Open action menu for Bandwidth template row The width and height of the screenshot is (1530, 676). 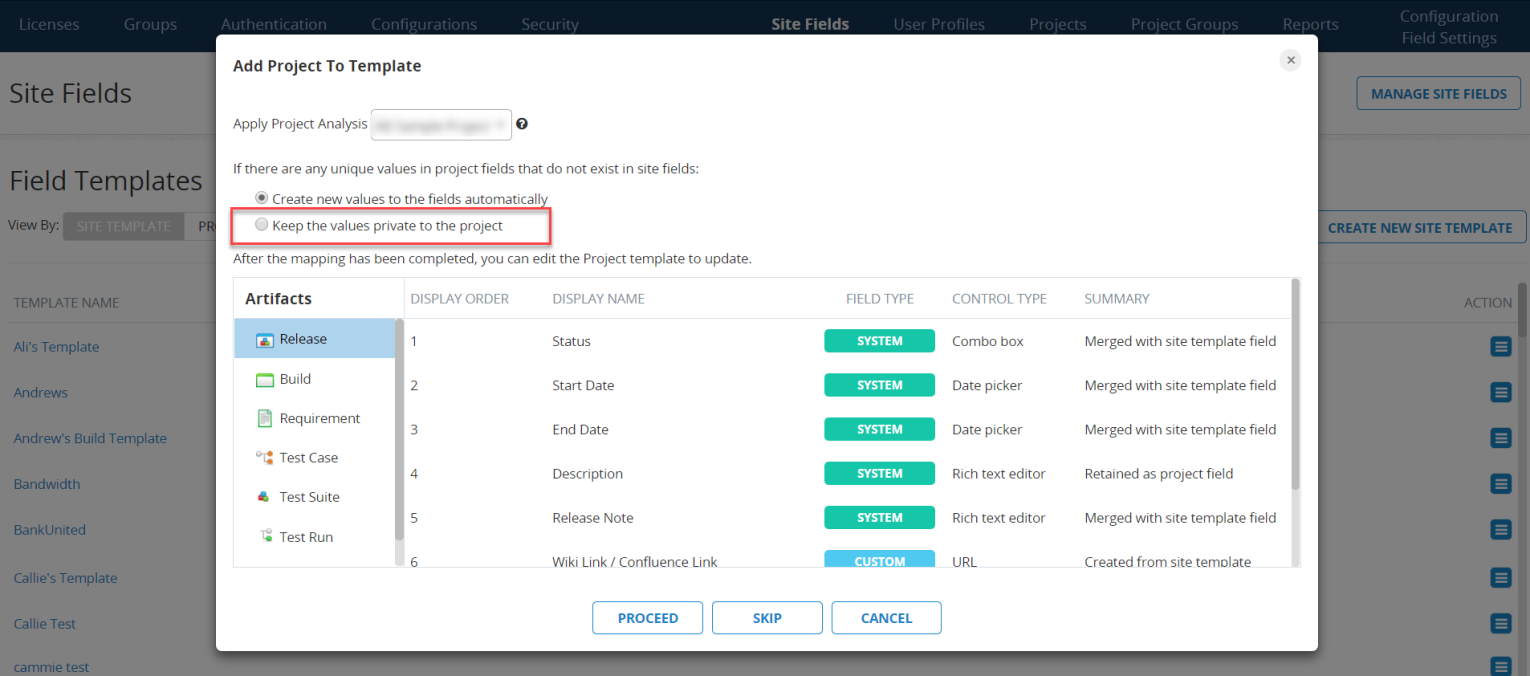coord(1500,484)
